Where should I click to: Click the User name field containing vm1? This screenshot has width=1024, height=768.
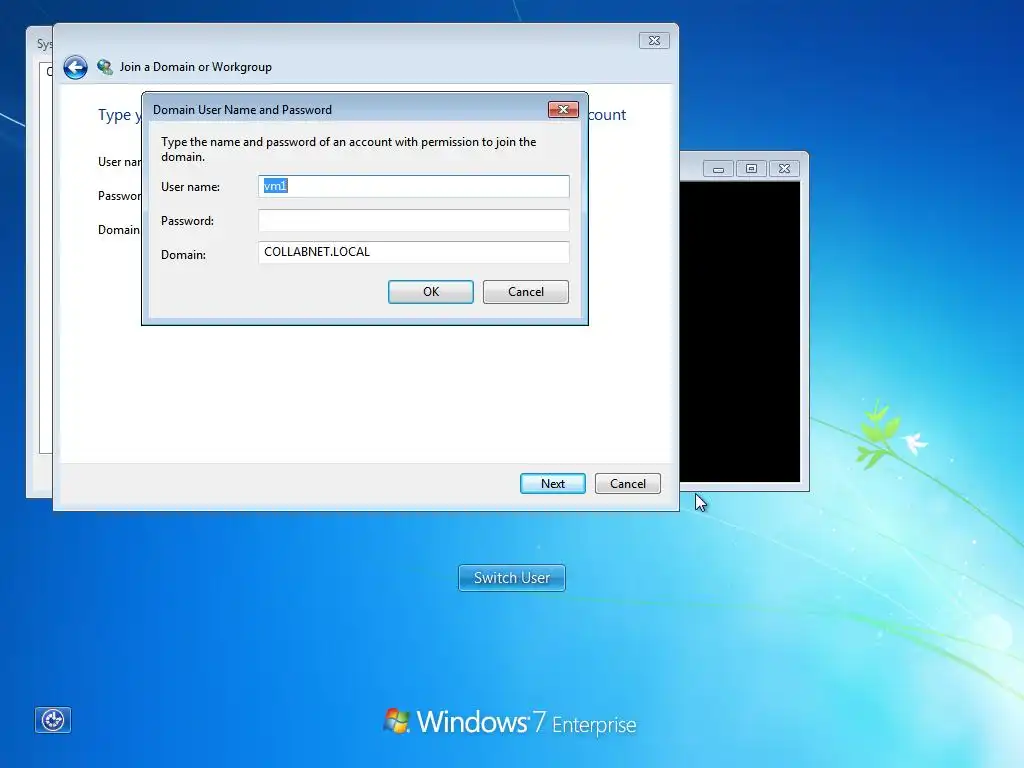click(x=413, y=186)
